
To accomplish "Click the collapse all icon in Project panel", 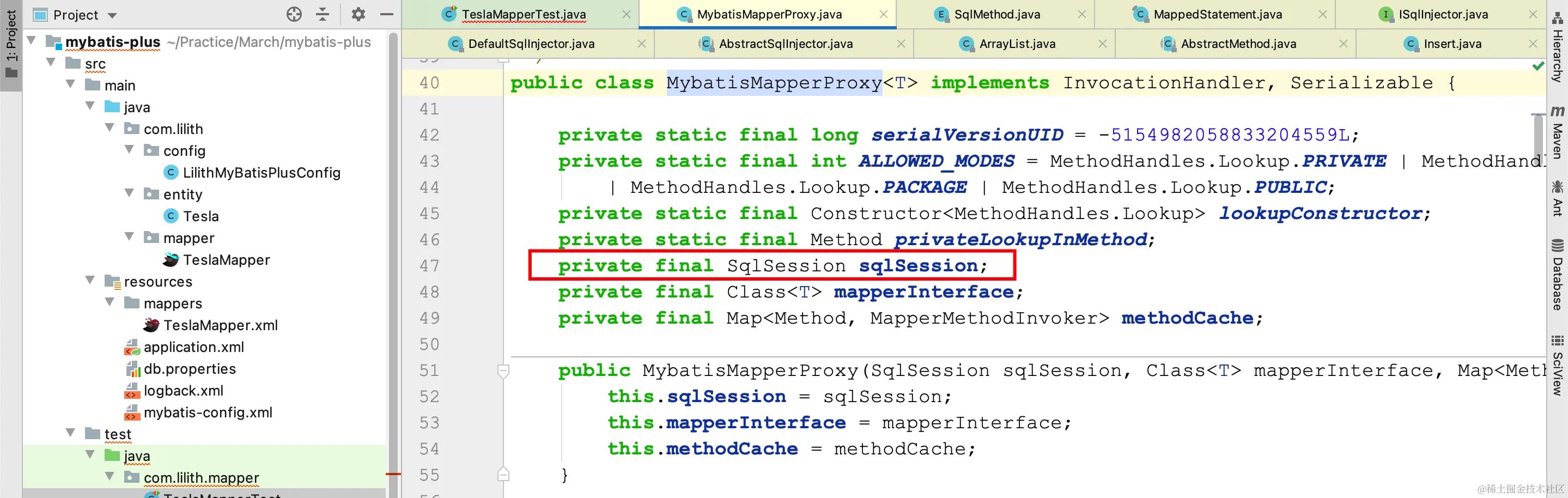I will point(323,14).
